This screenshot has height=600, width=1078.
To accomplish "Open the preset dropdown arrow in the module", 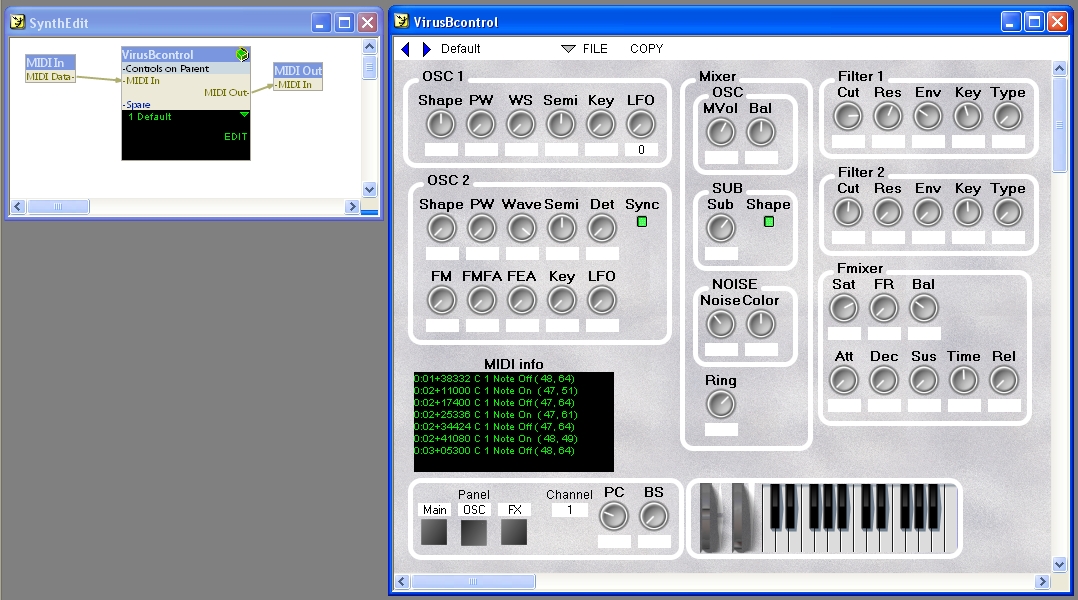I will (x=243, y=115).
